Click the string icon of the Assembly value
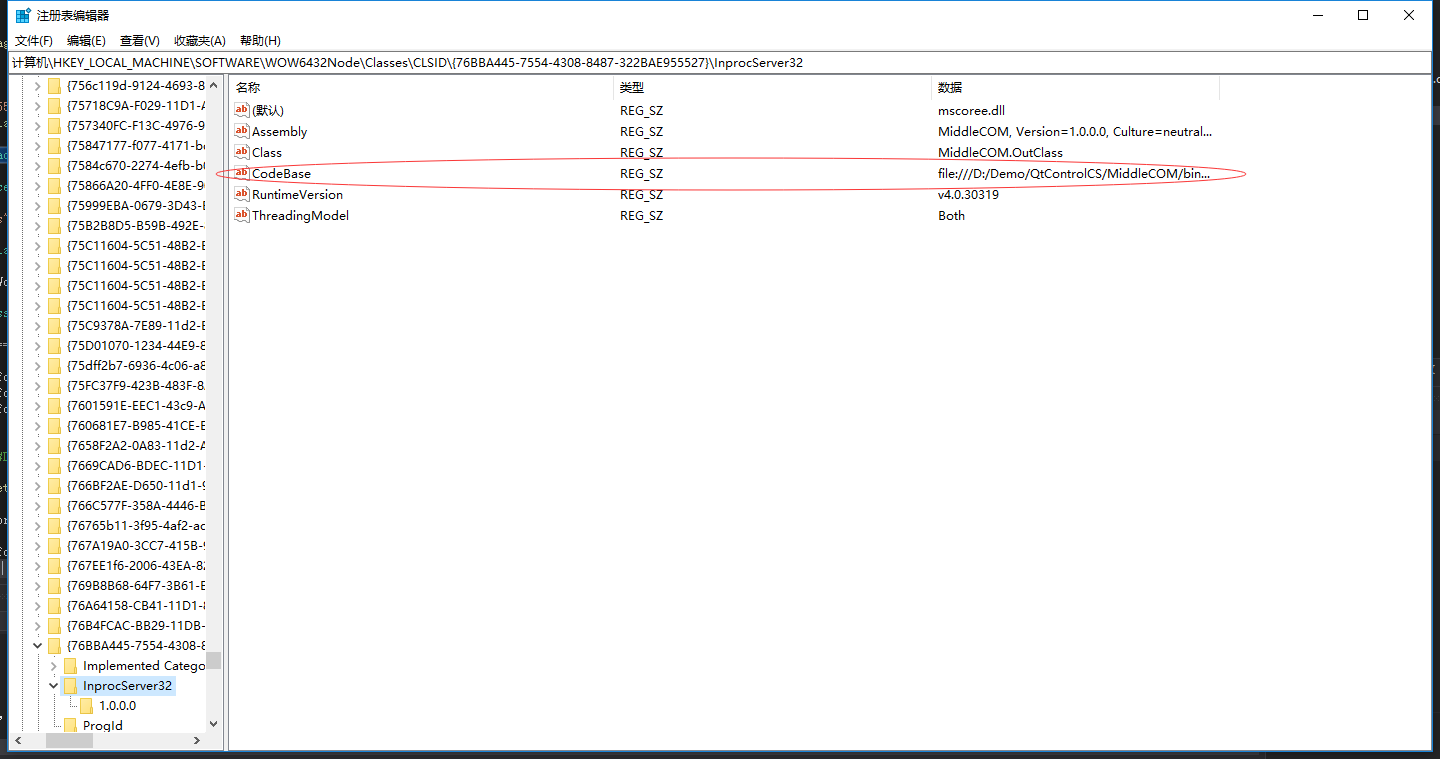The height and width of the screenshot is (759, 1440). pos(241,131)
